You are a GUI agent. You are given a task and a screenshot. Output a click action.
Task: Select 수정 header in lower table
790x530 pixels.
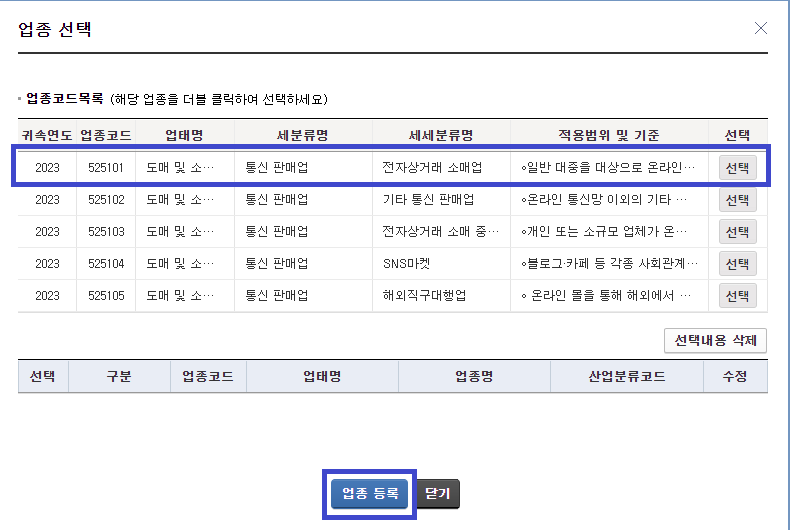(x=735, y=376)
